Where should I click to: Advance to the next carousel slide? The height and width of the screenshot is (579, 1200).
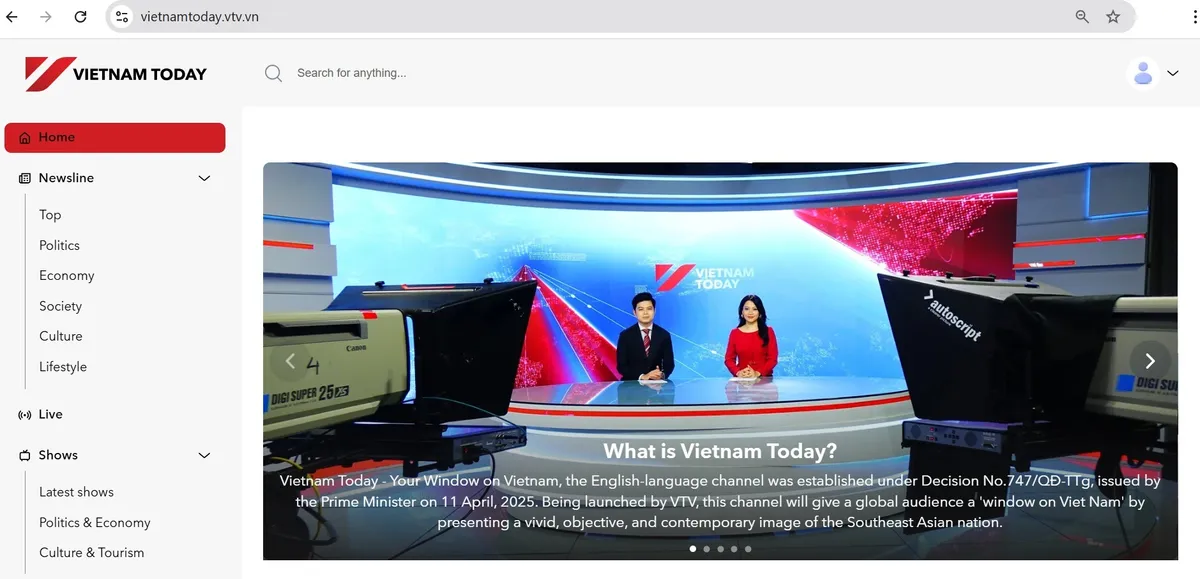pos(1150,361)
